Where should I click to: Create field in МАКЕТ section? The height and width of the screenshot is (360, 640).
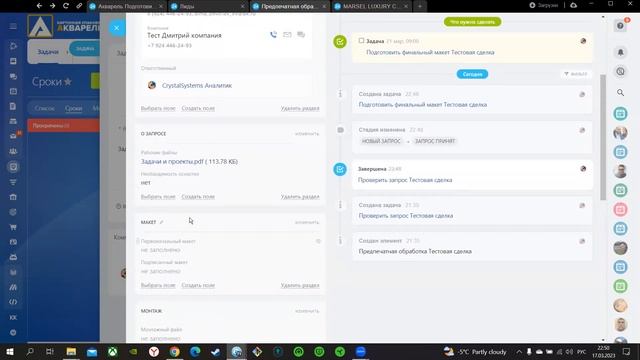(x=198, y=285)
